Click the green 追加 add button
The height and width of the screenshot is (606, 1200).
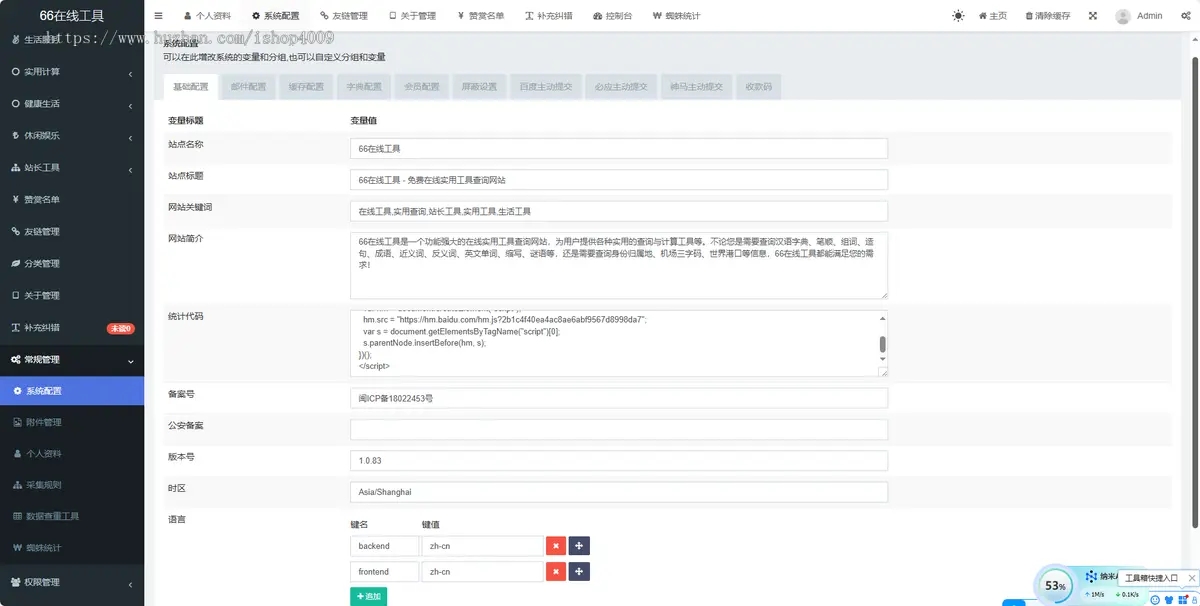tap(368, 596)
